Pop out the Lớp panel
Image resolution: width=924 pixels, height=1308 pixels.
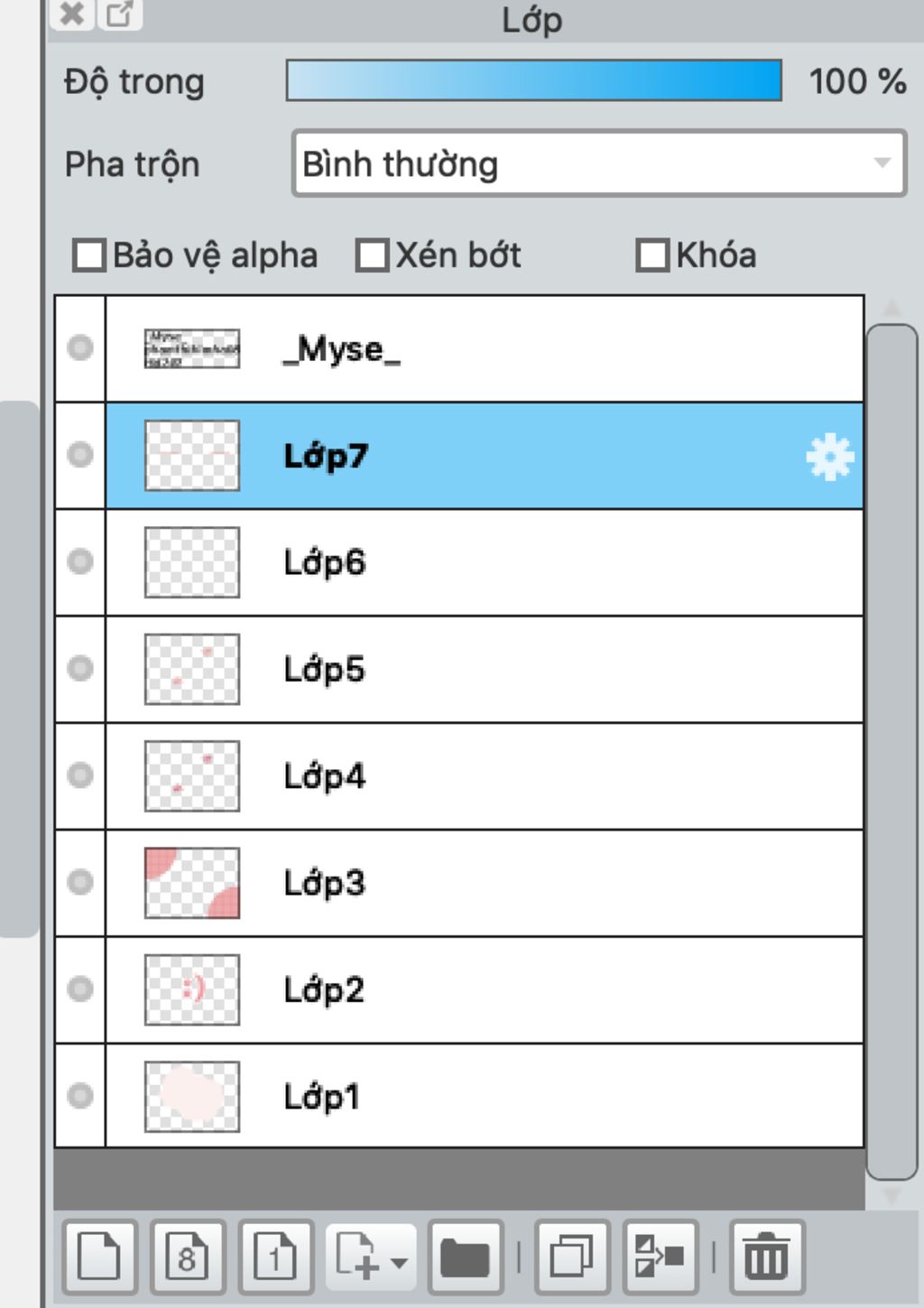(120, 14)
